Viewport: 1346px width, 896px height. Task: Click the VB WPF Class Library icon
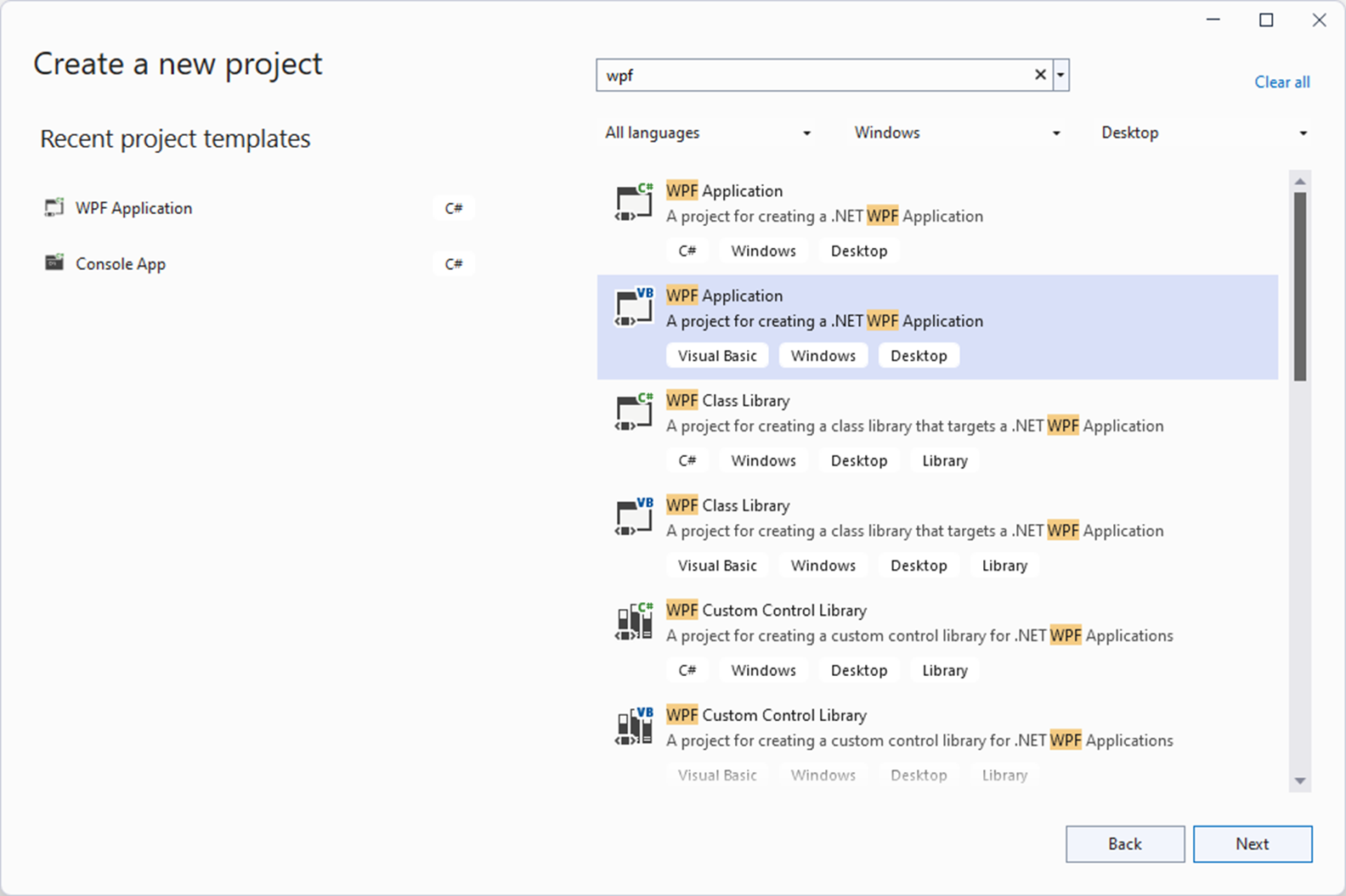634,516
